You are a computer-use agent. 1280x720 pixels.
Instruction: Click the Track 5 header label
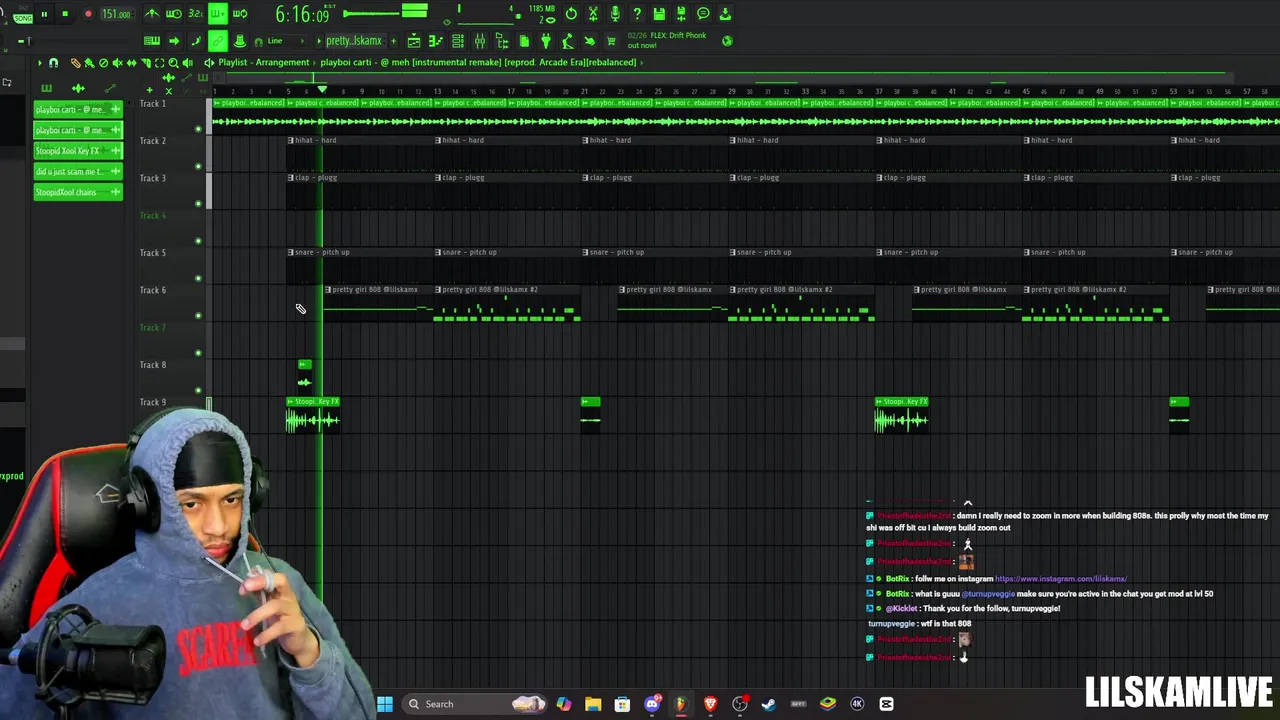[153, 252]
